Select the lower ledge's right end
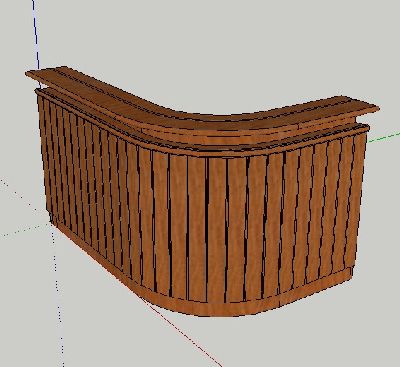This screenshot has width=400, height=367. [x=362, y=128]
